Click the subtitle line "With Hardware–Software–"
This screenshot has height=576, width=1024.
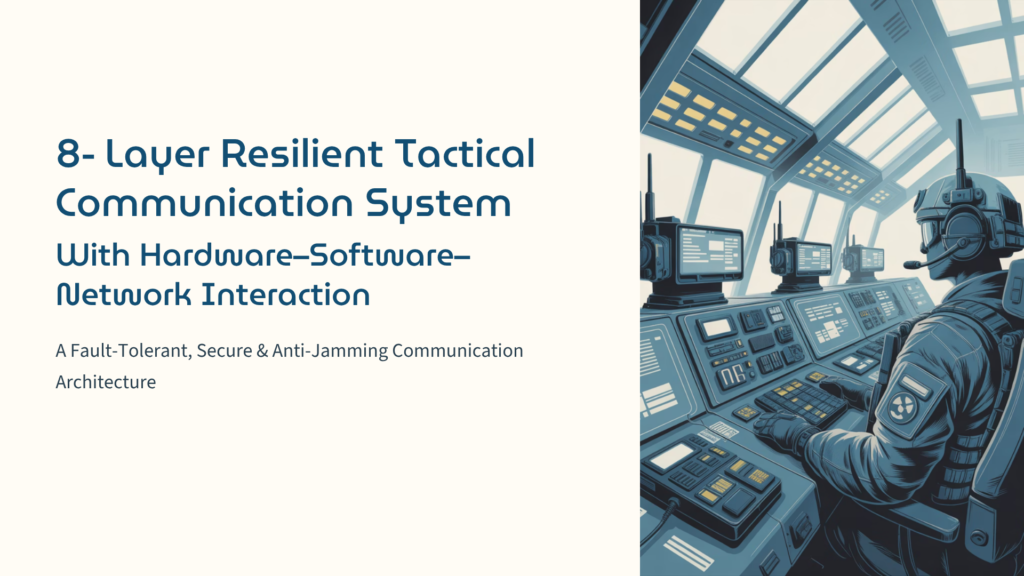tap(263, 255)
